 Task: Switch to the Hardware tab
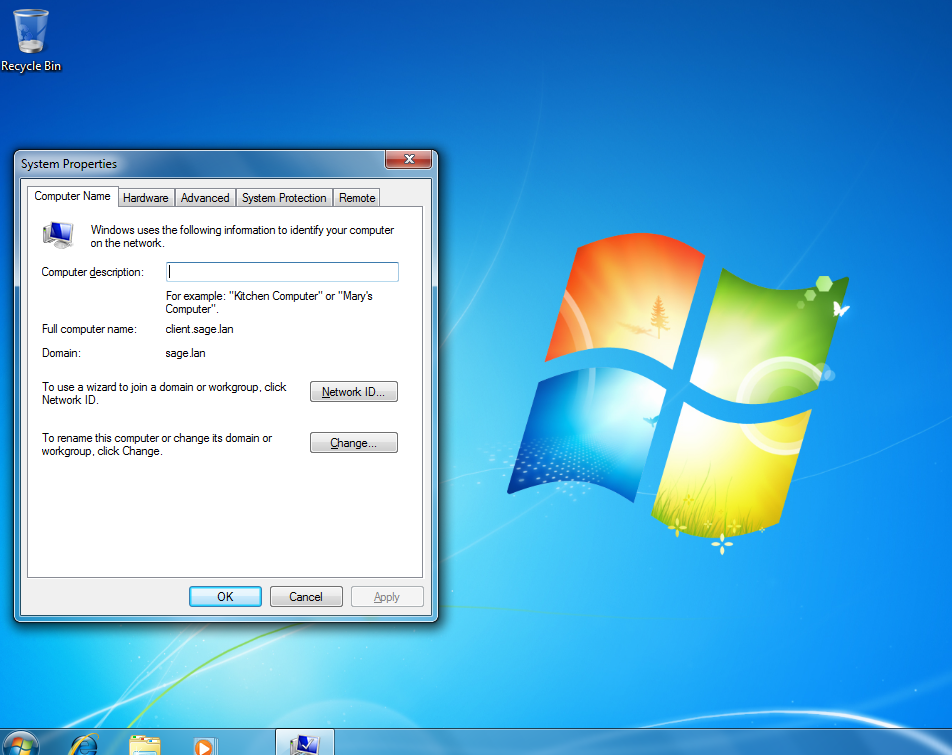coord(146,198)
